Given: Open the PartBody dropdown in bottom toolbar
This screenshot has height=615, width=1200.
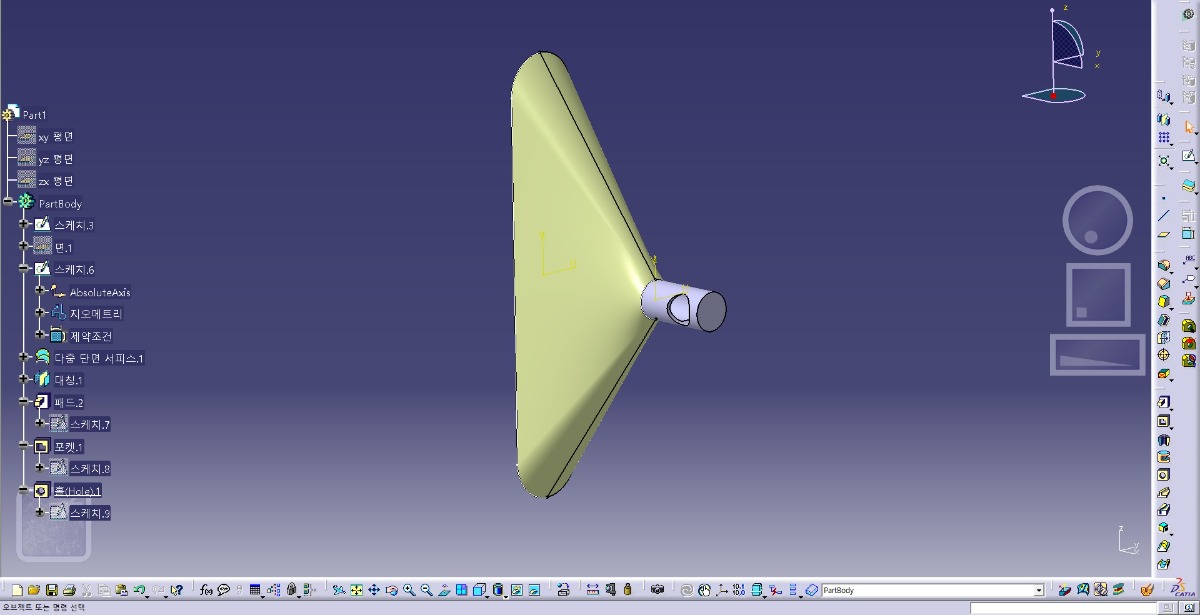Looking at the screenshot, I should 1039,590.
